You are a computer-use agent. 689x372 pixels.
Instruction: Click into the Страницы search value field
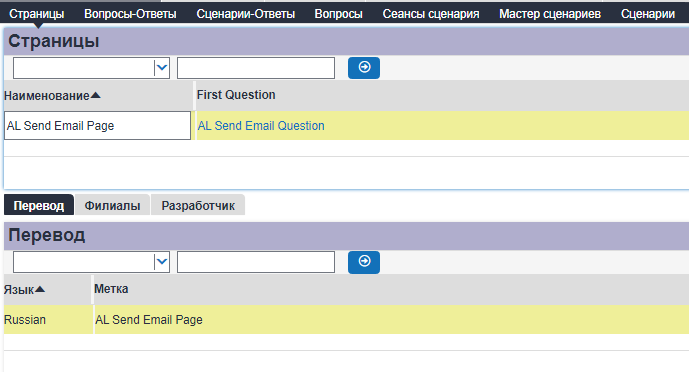(256, 68)
